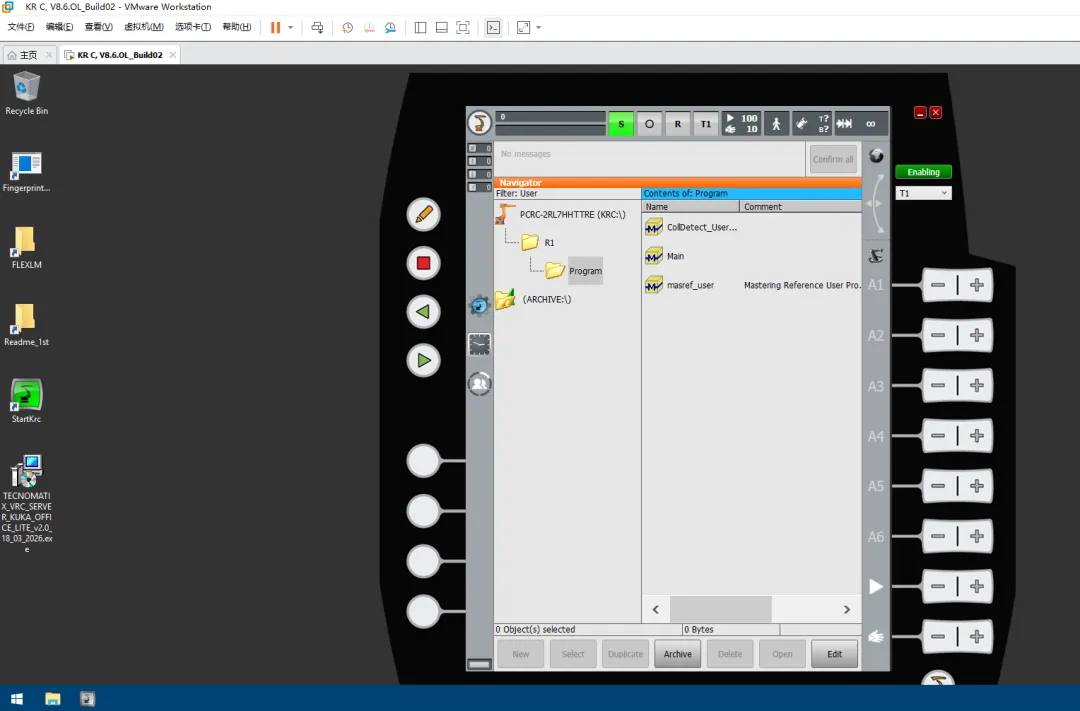Click the VMware pause virtual machine icon
Image resolution: width=1080 pixels, height=711 pixels.
(x=276, y=28)
